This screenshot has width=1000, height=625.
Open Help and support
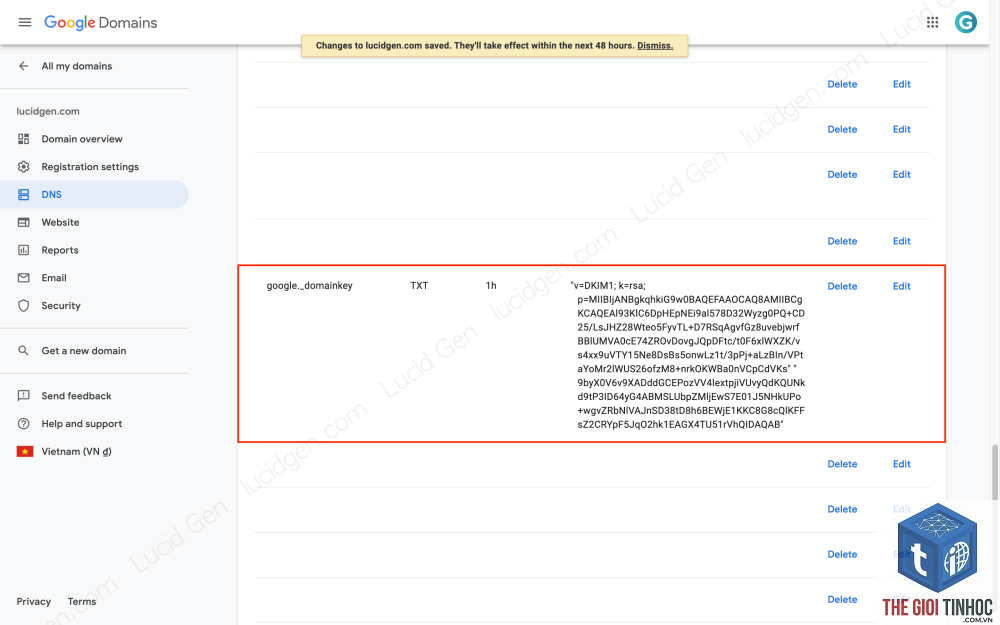(82, 423)
